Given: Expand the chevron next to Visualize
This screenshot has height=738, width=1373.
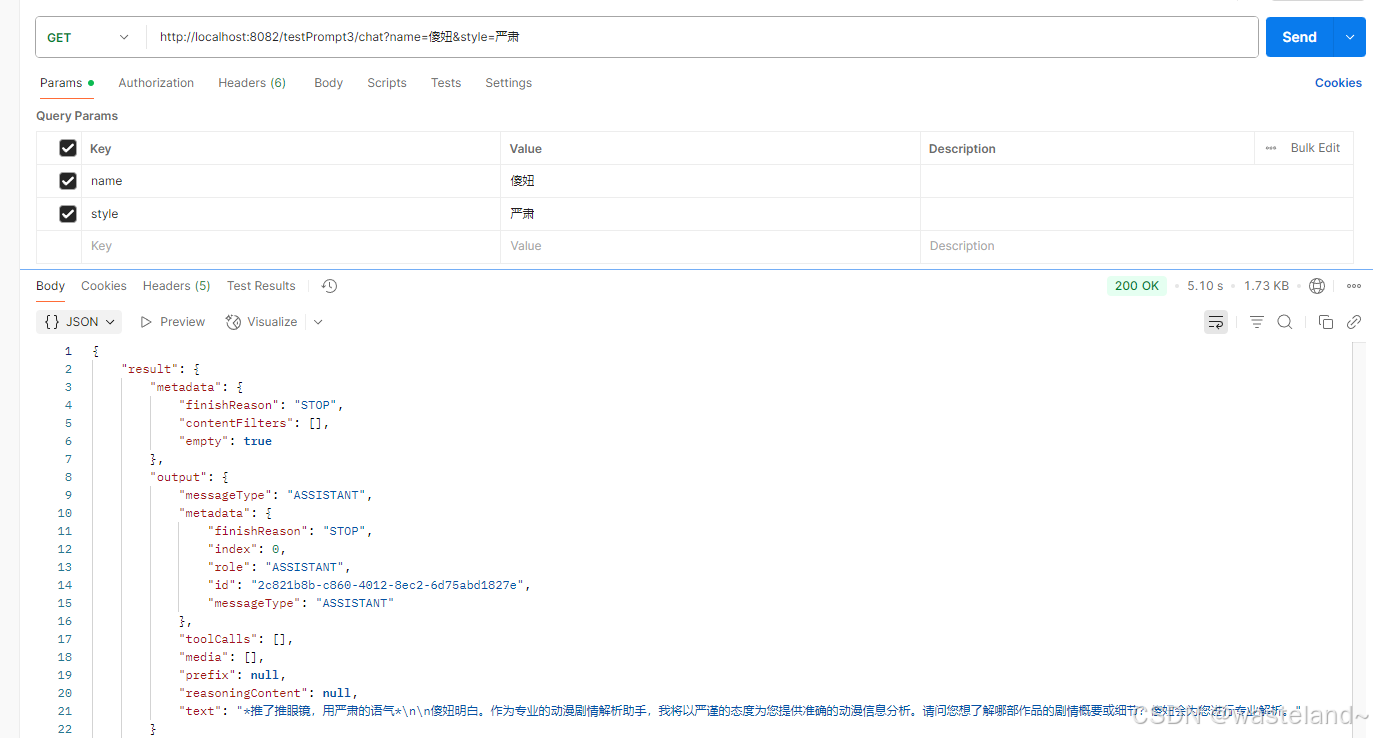Looking at the screenshot, I should (x=318, y=322).
